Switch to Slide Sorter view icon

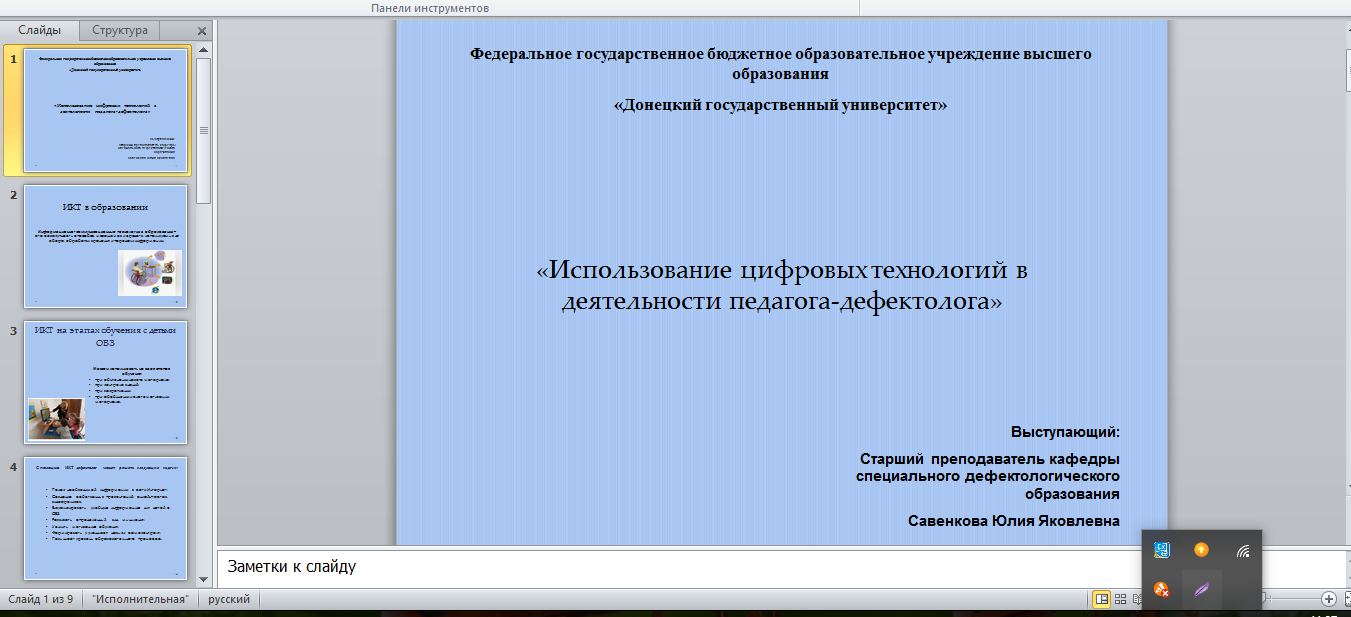1121,599
